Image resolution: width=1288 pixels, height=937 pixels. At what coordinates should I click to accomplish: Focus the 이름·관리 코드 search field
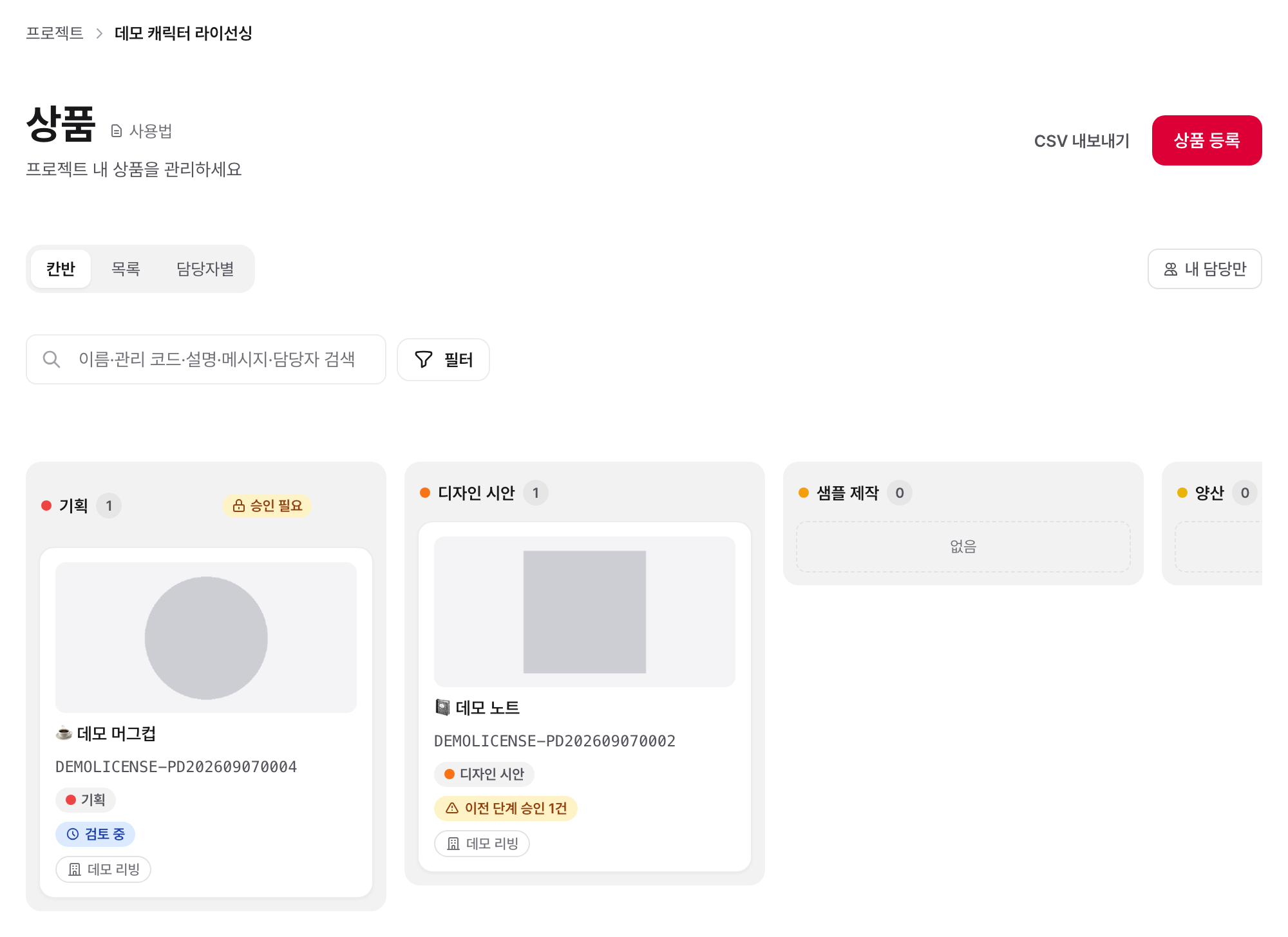206,359
